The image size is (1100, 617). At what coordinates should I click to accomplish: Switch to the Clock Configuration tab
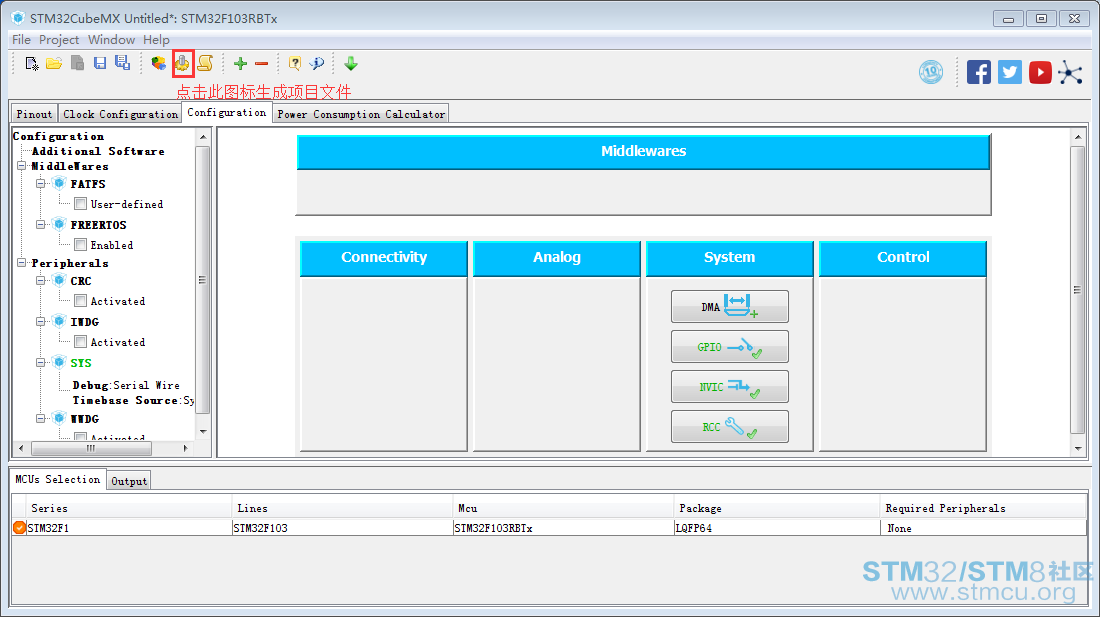[x=120, y=114]
